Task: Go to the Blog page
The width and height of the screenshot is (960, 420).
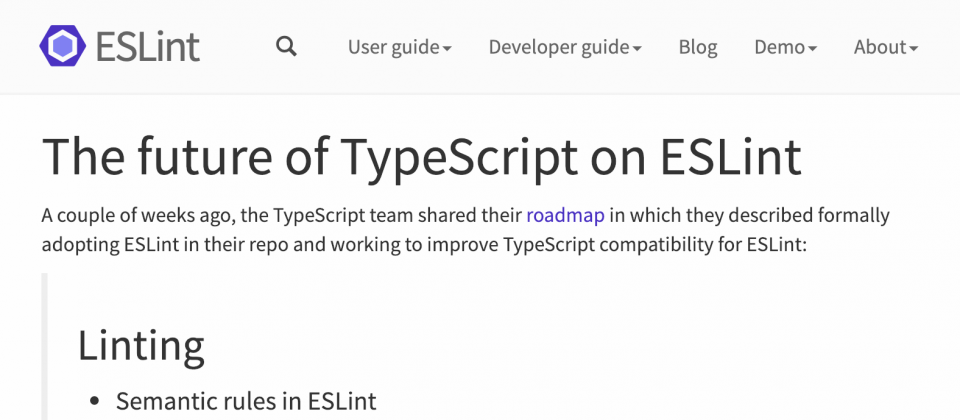Action: pos(698,47)
